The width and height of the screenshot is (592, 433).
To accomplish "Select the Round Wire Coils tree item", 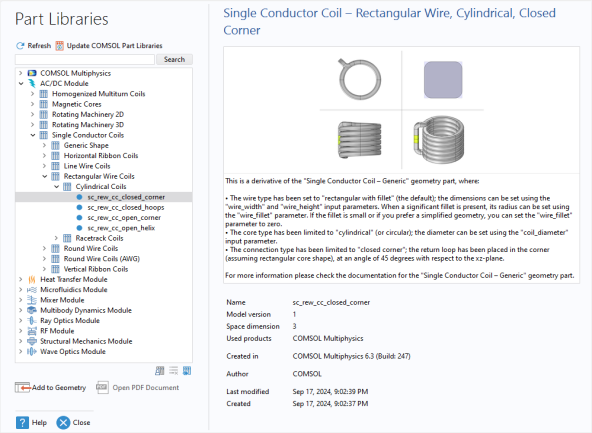I will point(91,248).
